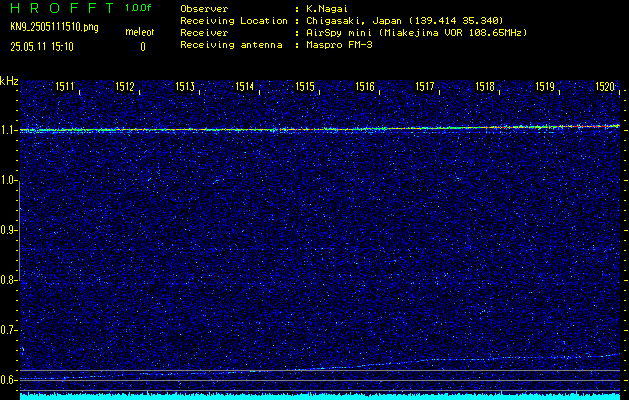629x400 pixels.
Task: Click the 0.9 frequency axis label
Action: [8, 230]
